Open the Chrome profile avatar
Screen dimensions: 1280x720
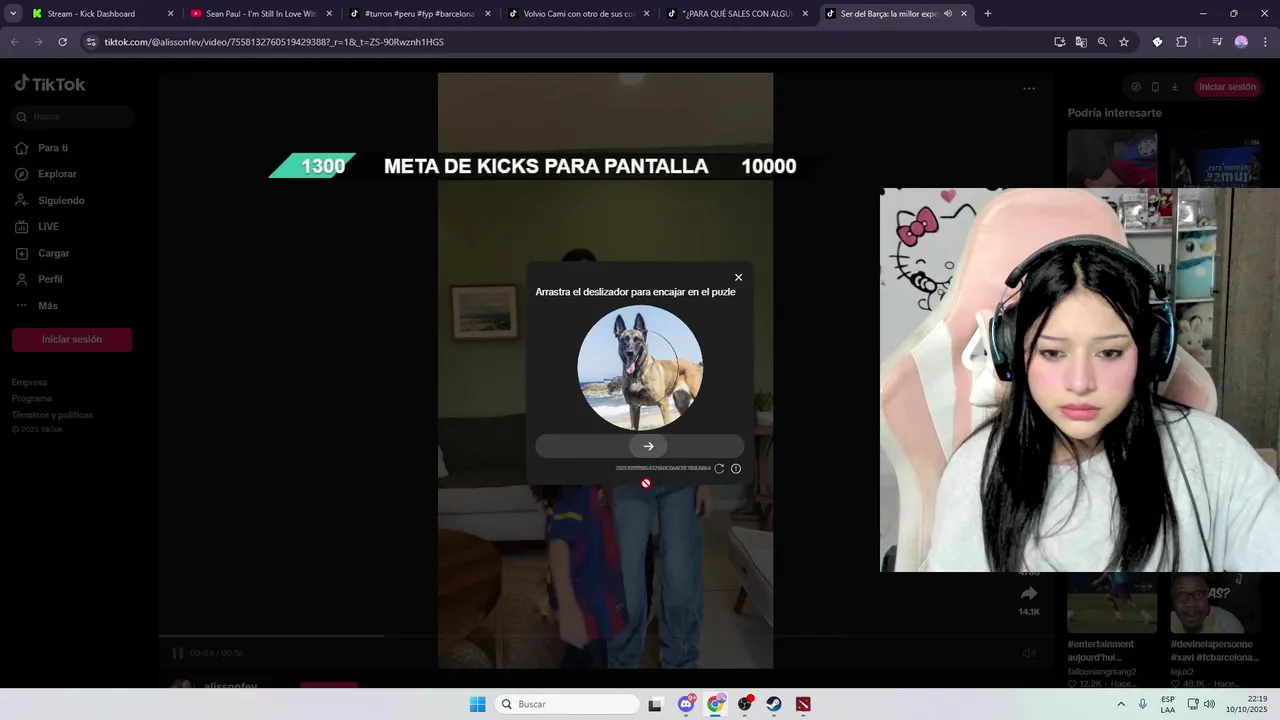[1241, 42]
